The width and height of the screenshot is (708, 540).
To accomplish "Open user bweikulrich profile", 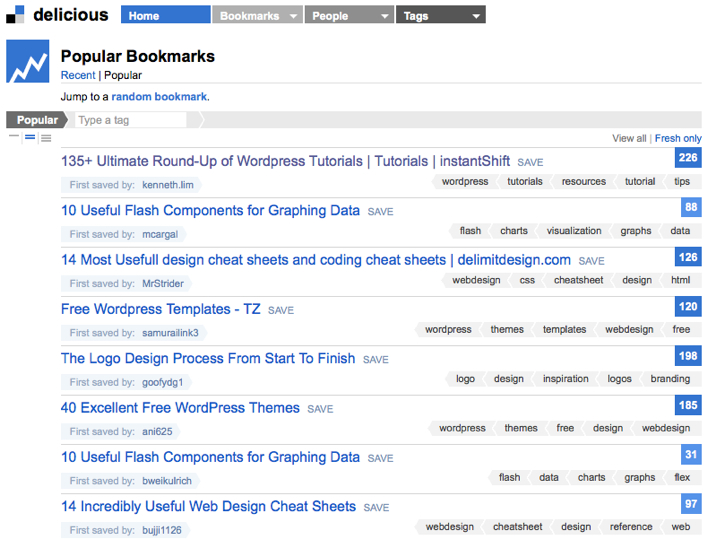I will coord(167,481).
